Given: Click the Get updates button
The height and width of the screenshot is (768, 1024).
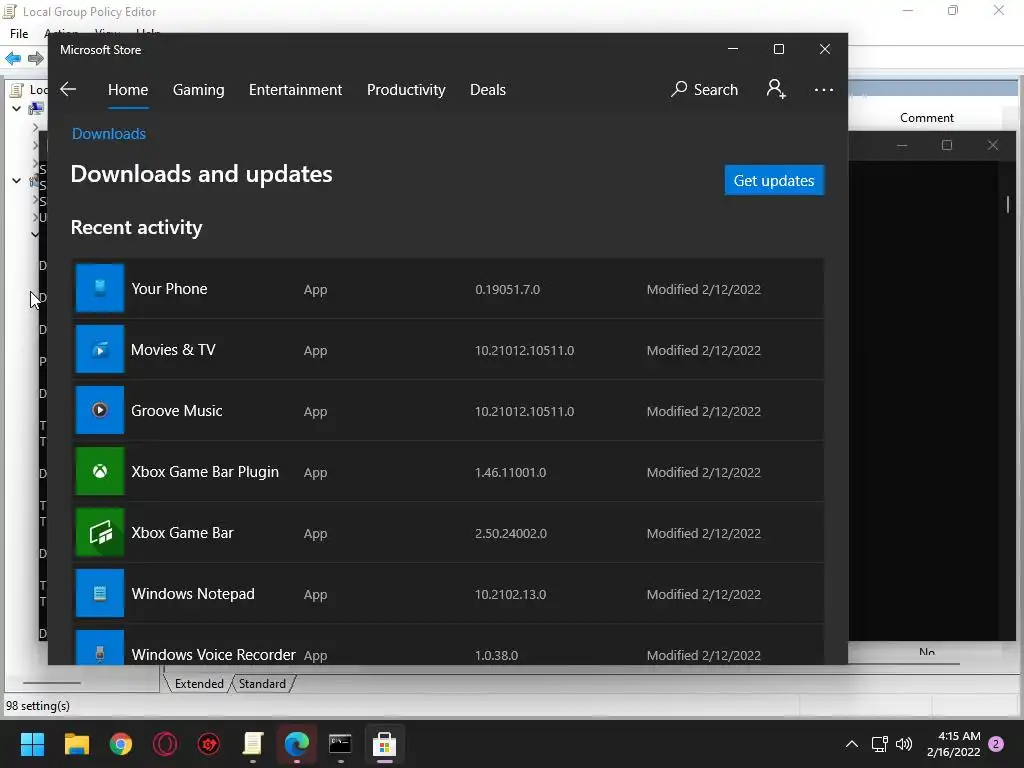Looking at the screenshot, I should [774, 180].
